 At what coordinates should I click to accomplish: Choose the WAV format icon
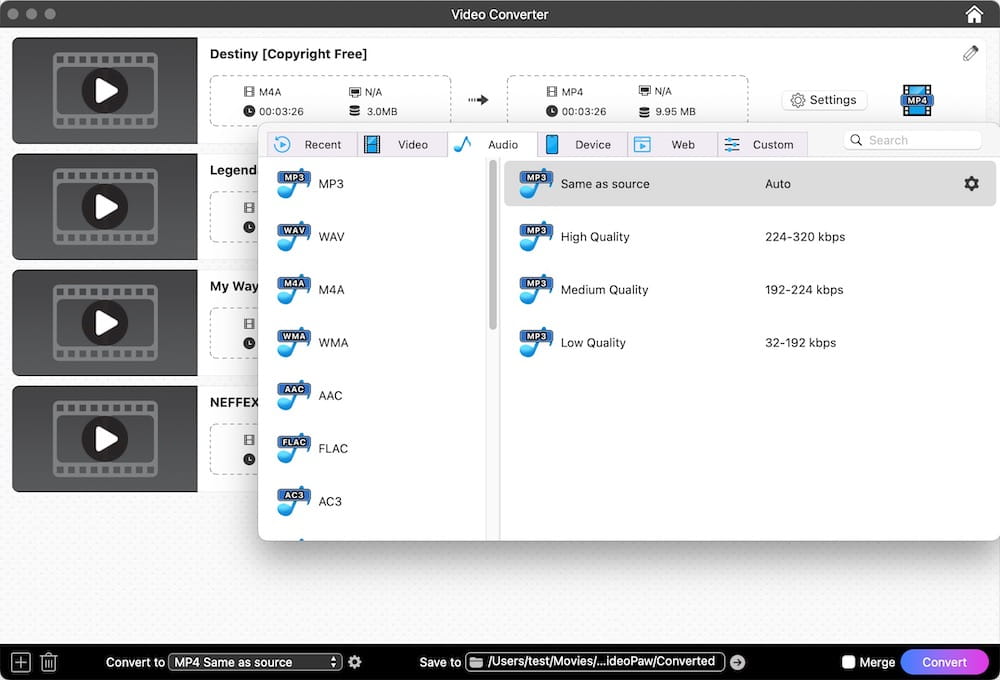pyautogui.click(x=292, y=236)
